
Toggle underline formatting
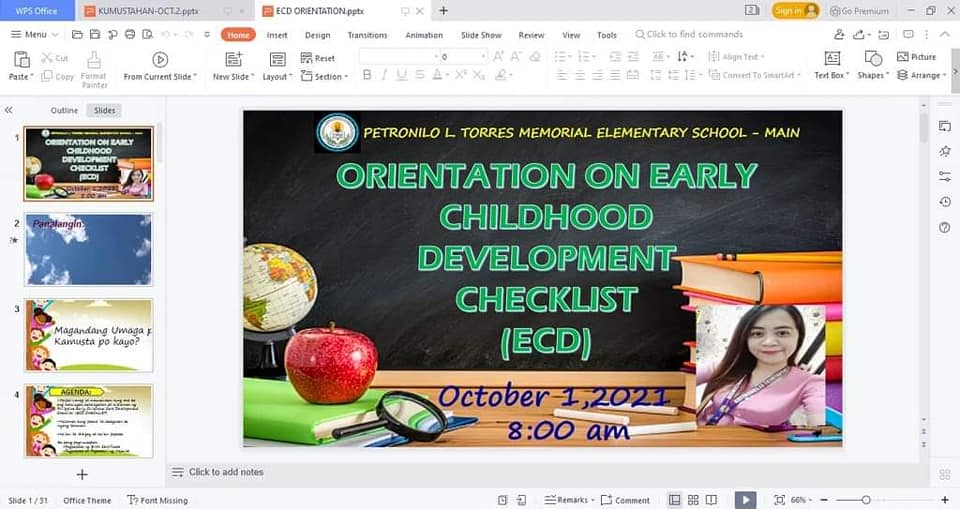401,75
